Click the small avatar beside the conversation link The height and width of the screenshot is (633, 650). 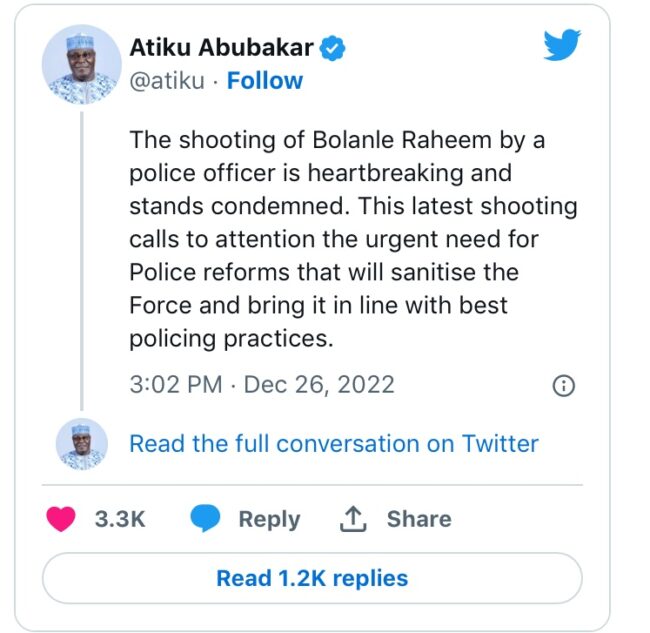tap(81, 443)
